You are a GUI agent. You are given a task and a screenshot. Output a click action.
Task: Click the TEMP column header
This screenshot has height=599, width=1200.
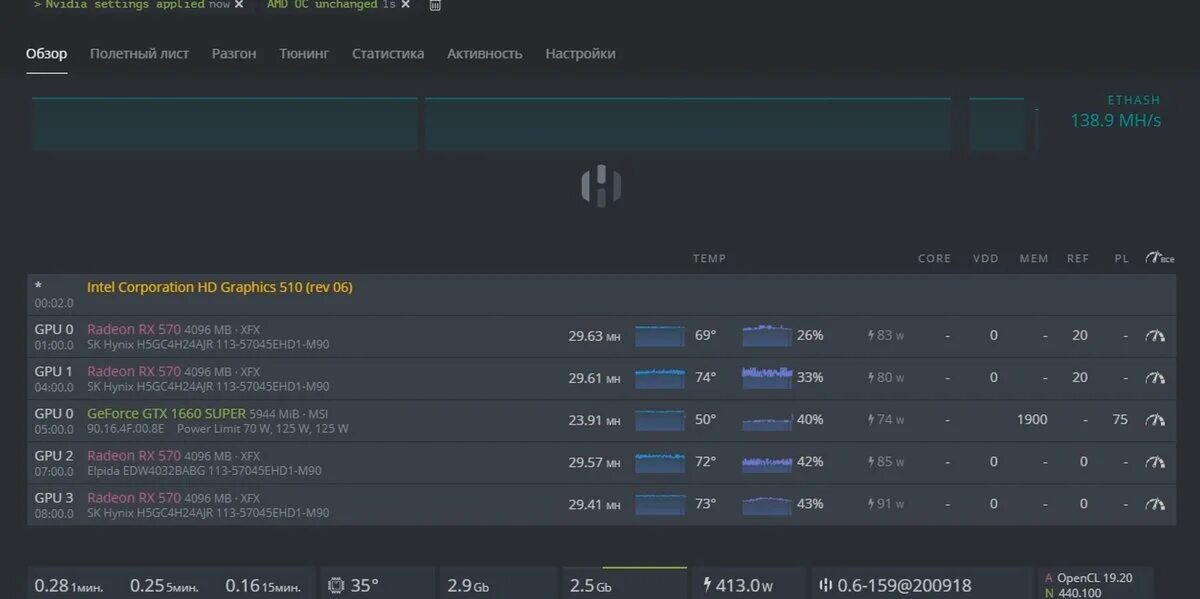click(x=709, y=259)
